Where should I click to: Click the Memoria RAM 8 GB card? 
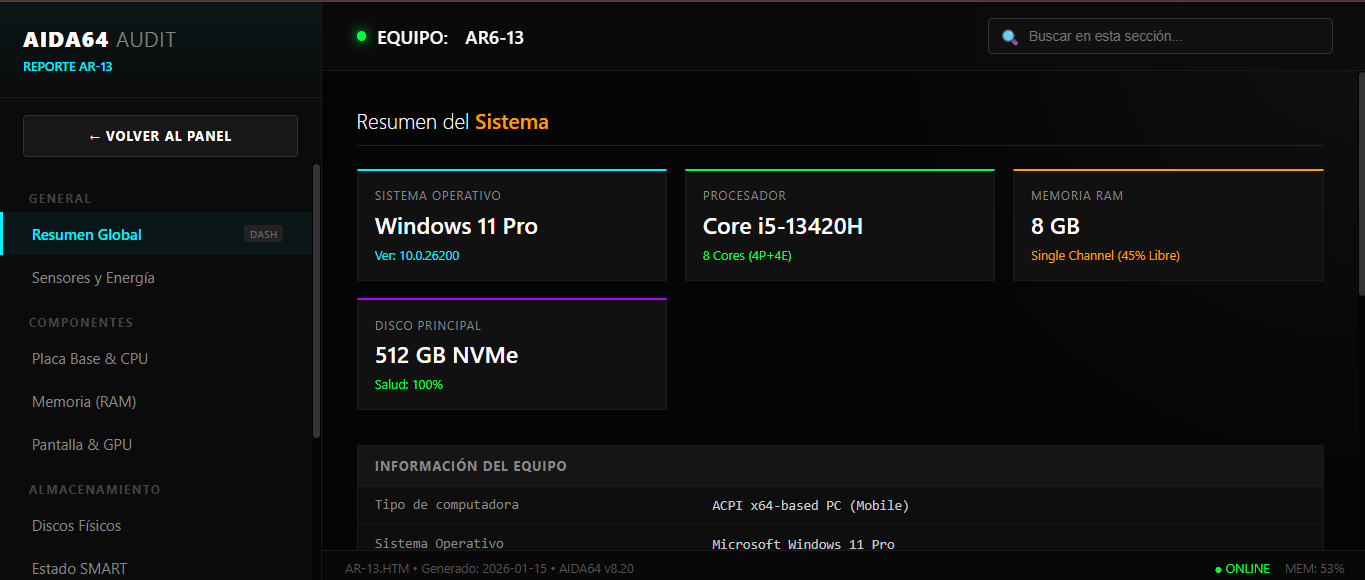[x=1167, y=225]
